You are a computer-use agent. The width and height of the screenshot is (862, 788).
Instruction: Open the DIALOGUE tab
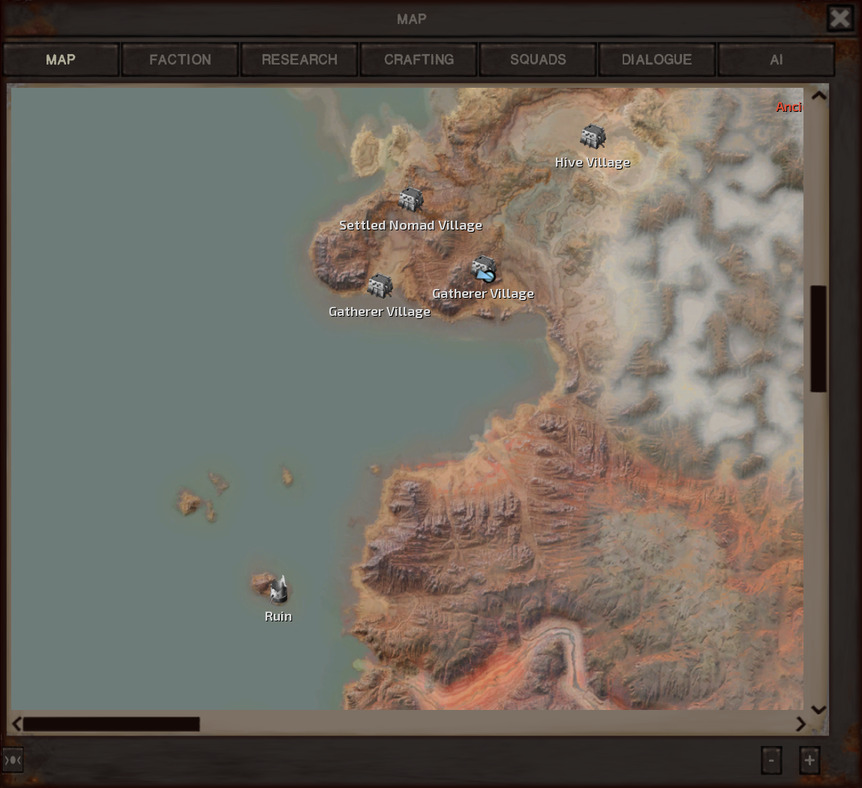pyautogui.click(x=657, y=59)
